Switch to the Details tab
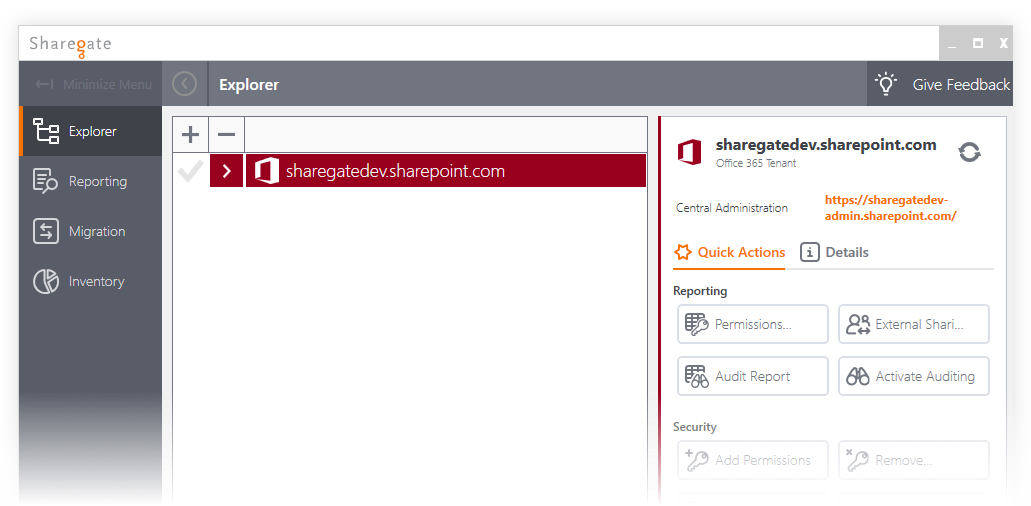 coord(834,252)
